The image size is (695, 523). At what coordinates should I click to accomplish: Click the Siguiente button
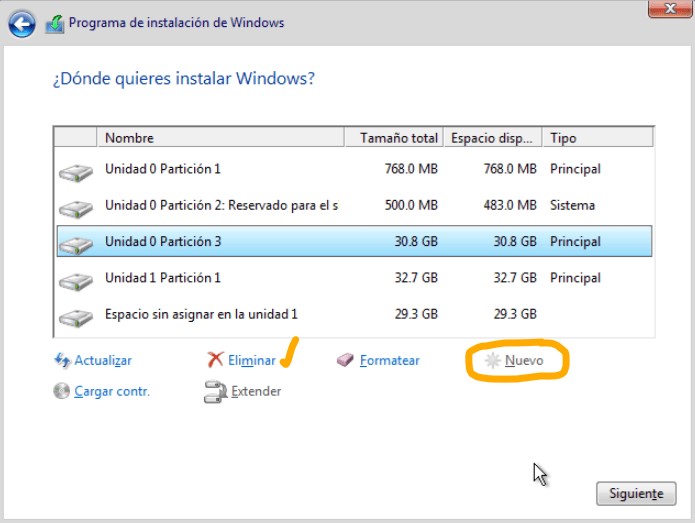[636, 493]
